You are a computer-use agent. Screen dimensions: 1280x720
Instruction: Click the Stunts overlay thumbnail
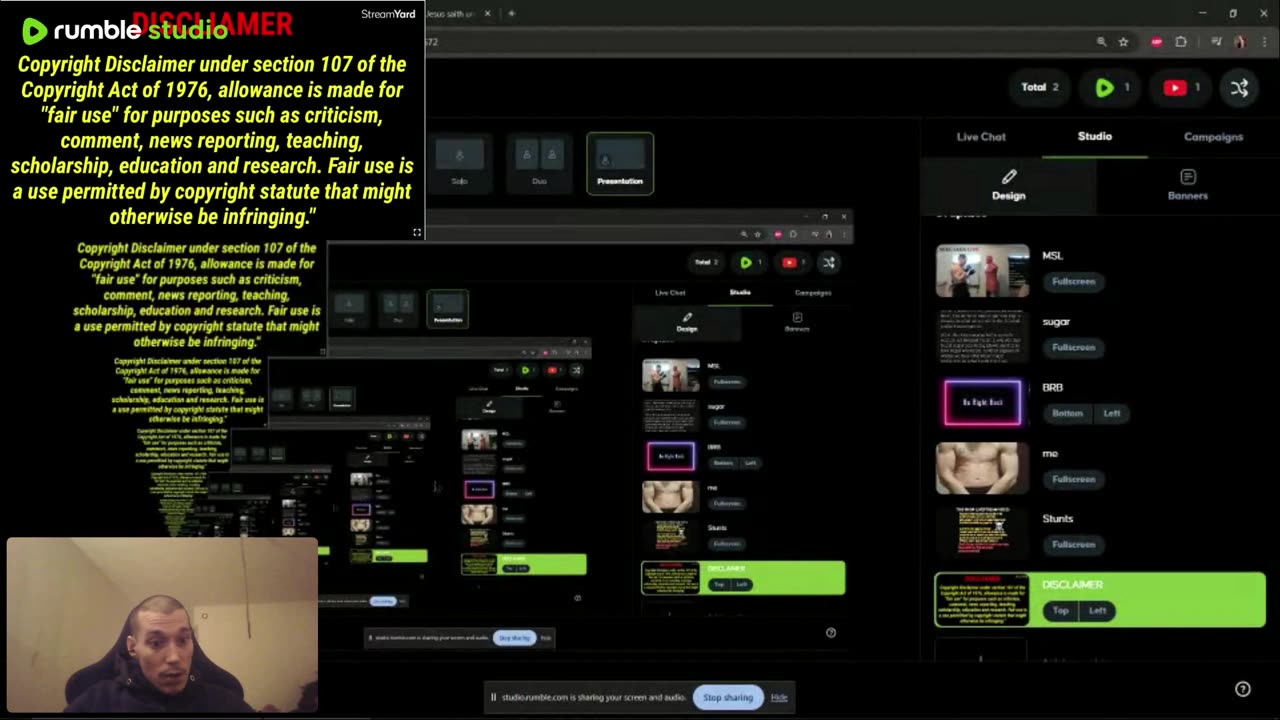982,533
